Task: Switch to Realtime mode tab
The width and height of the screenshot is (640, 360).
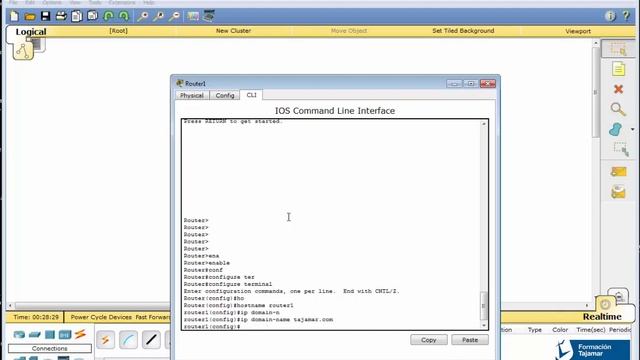Action: coord(602,317)
